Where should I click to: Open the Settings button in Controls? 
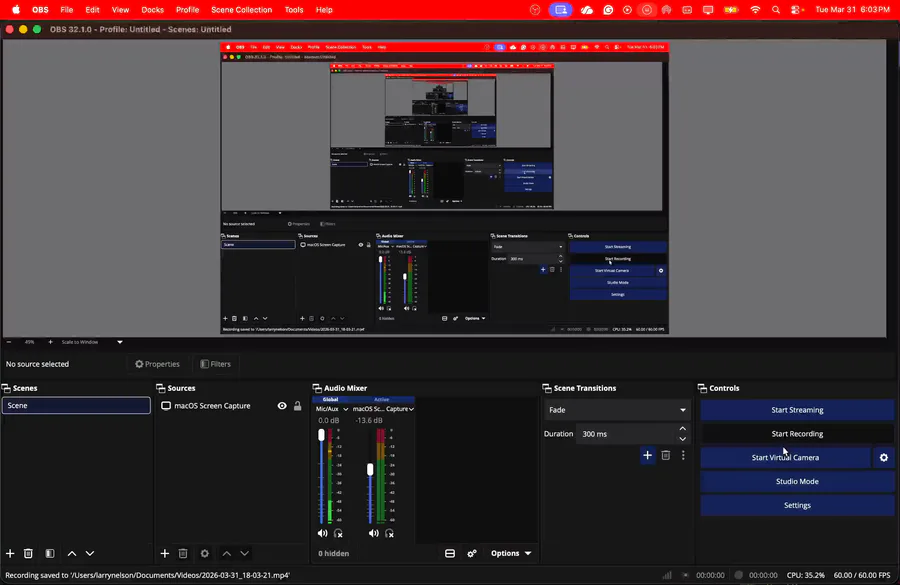click(x=797, y=505)
